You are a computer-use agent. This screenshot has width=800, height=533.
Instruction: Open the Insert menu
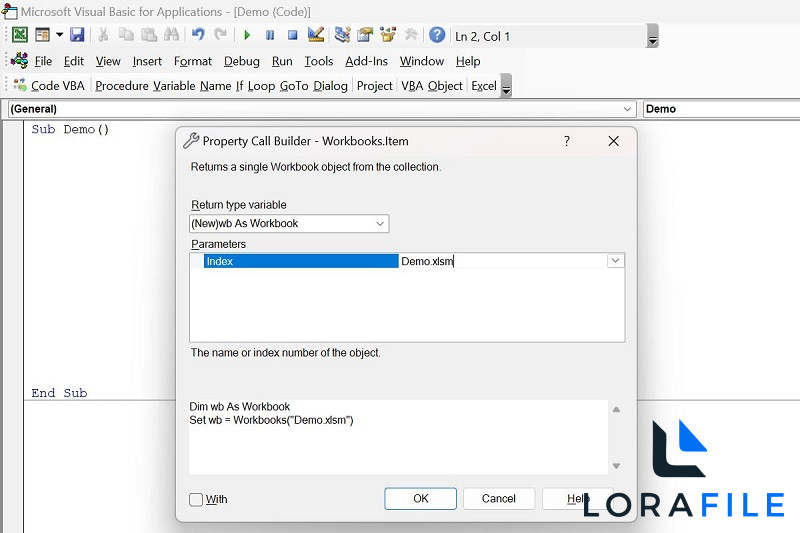point(147,61)
